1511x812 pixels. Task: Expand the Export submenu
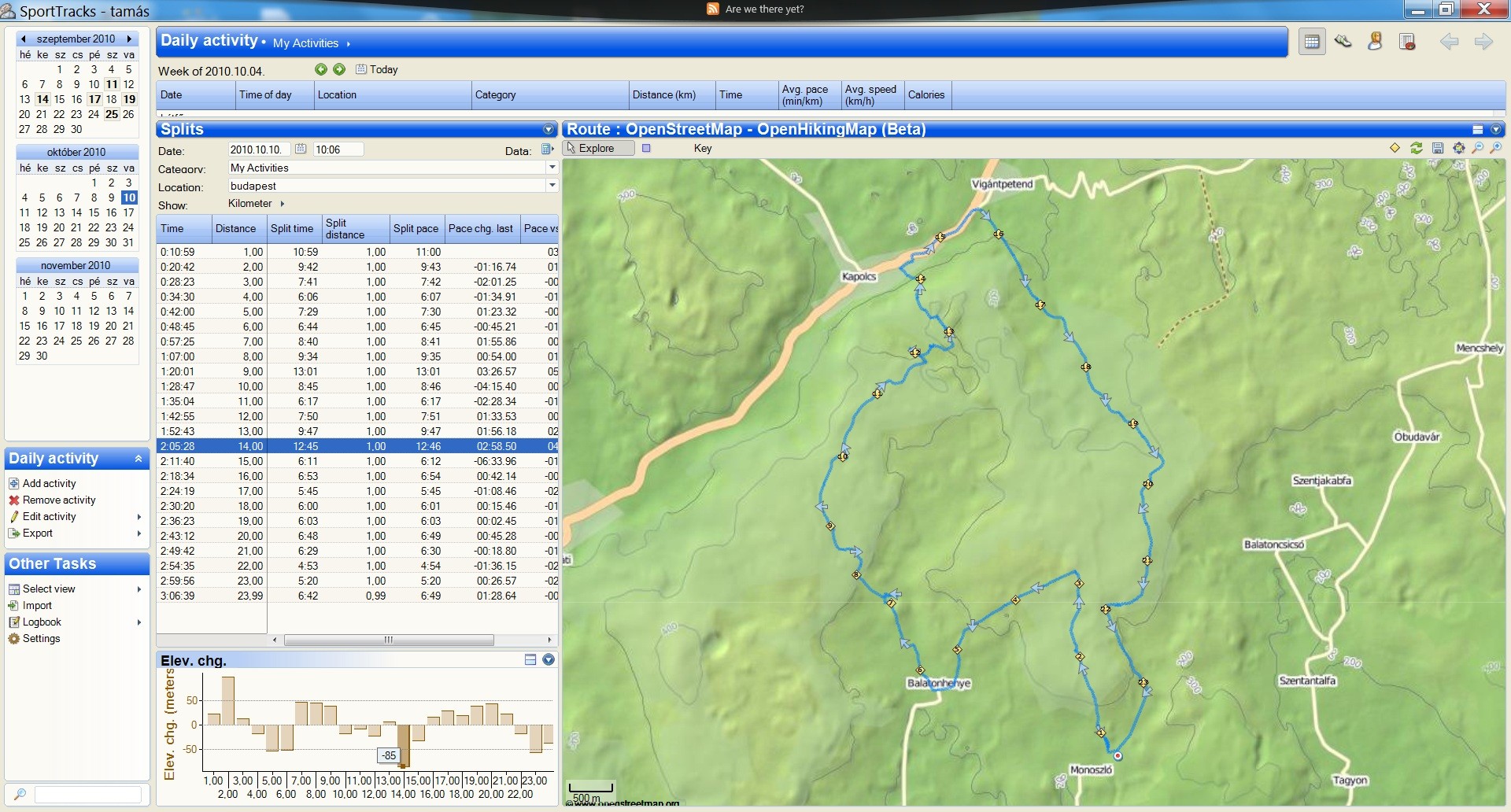click(139, 533)
